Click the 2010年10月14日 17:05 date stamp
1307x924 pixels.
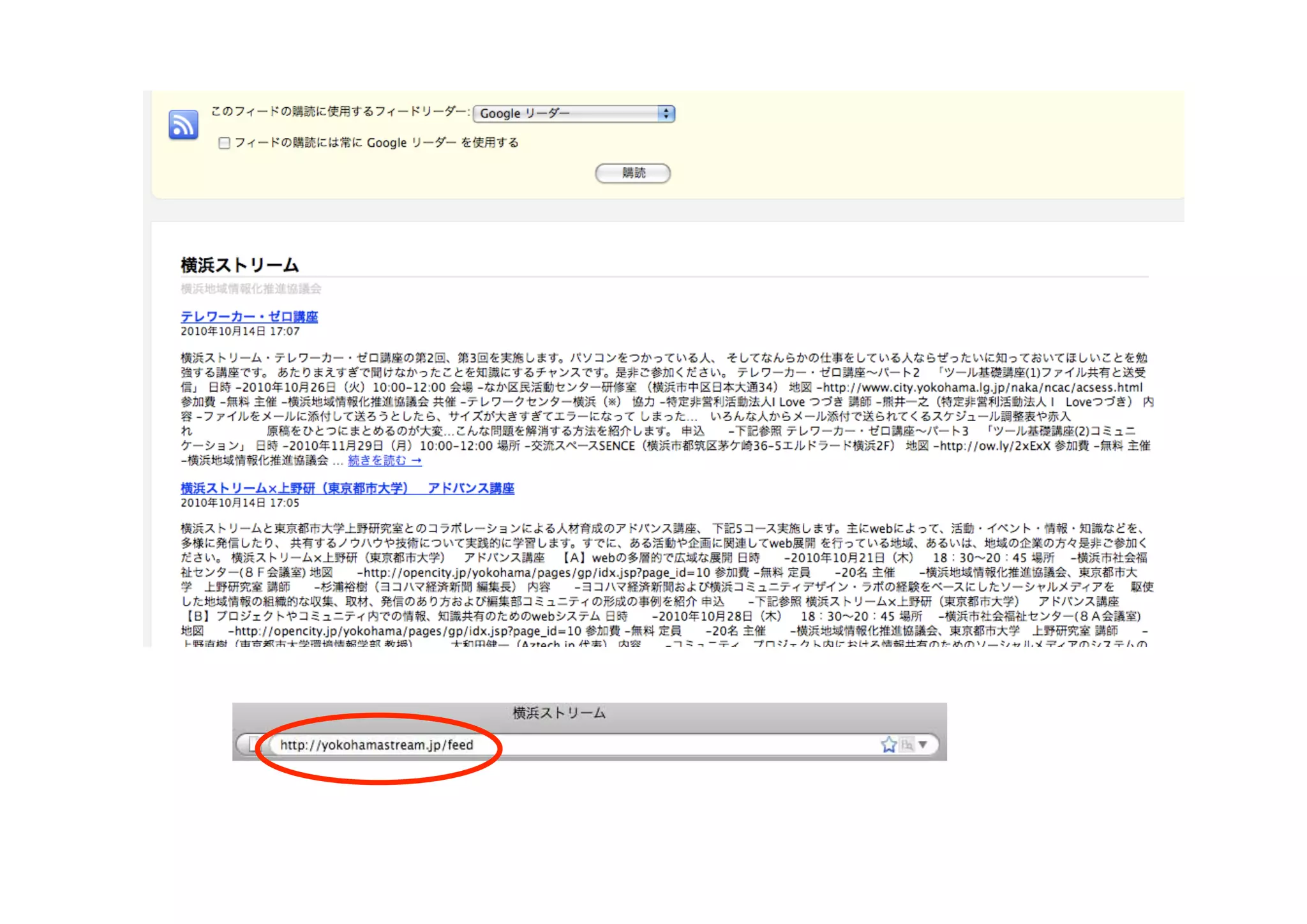point(240,503)
